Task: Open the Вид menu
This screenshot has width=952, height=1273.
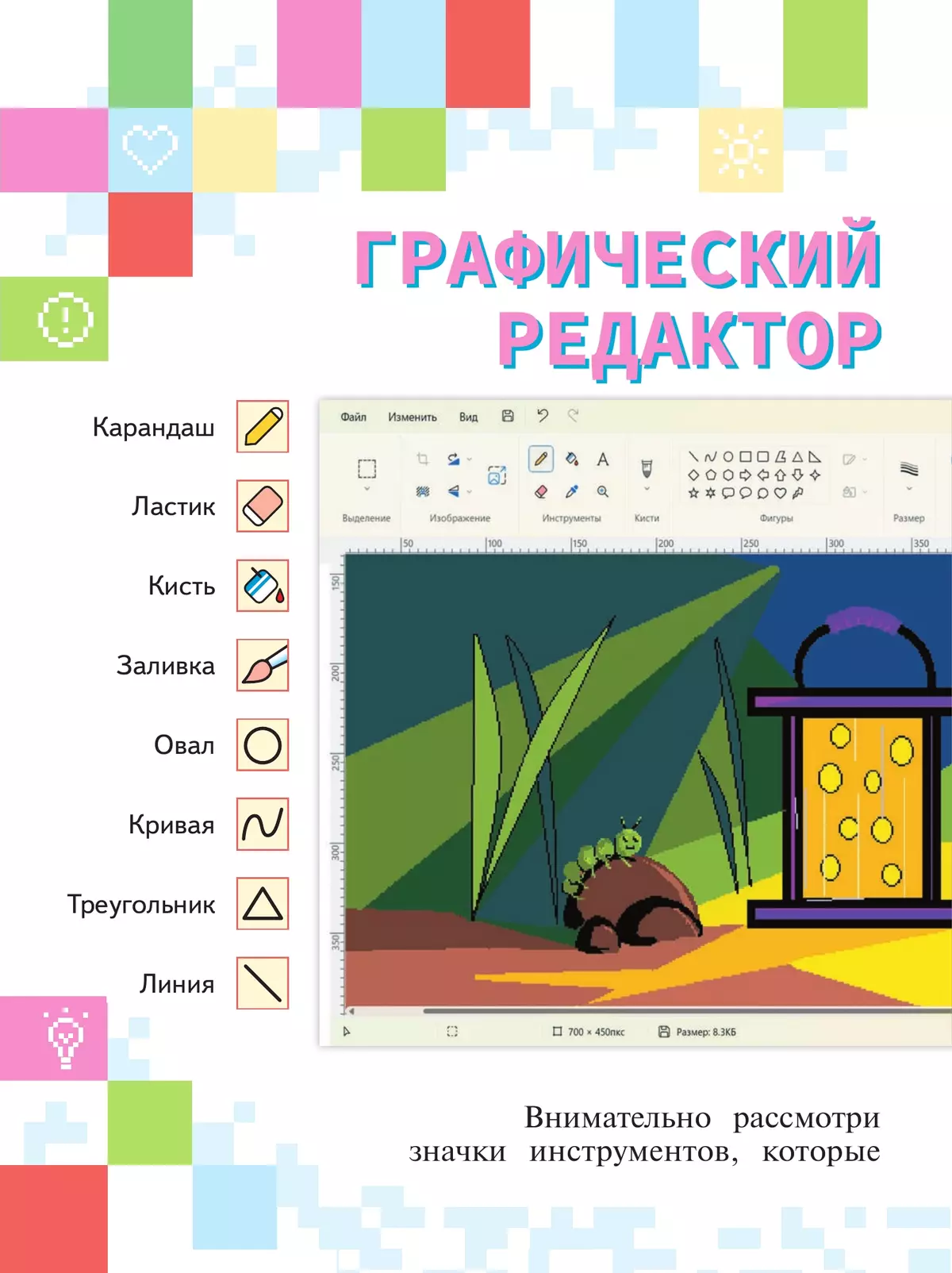Action: [468, 417]
